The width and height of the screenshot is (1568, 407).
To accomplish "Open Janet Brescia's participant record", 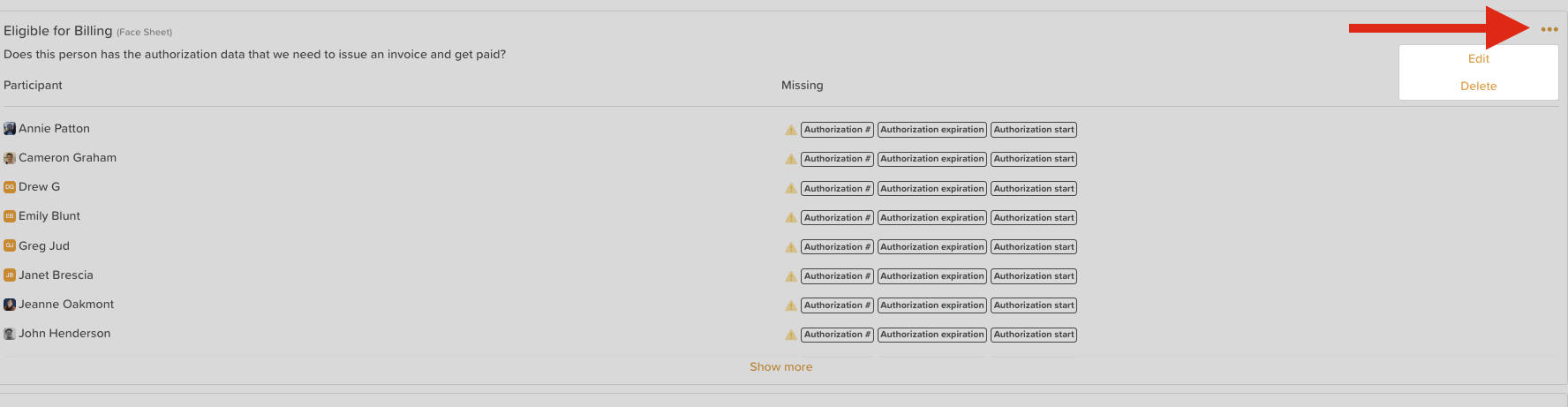I will click(56, 275).
